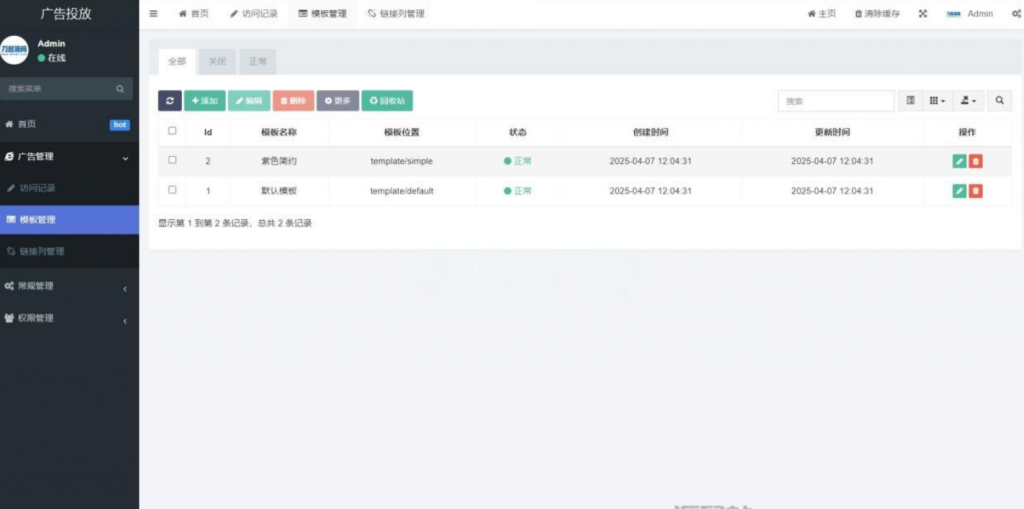
Task: Click the 紫色简约 template name cell
Action: coord(279,161)
